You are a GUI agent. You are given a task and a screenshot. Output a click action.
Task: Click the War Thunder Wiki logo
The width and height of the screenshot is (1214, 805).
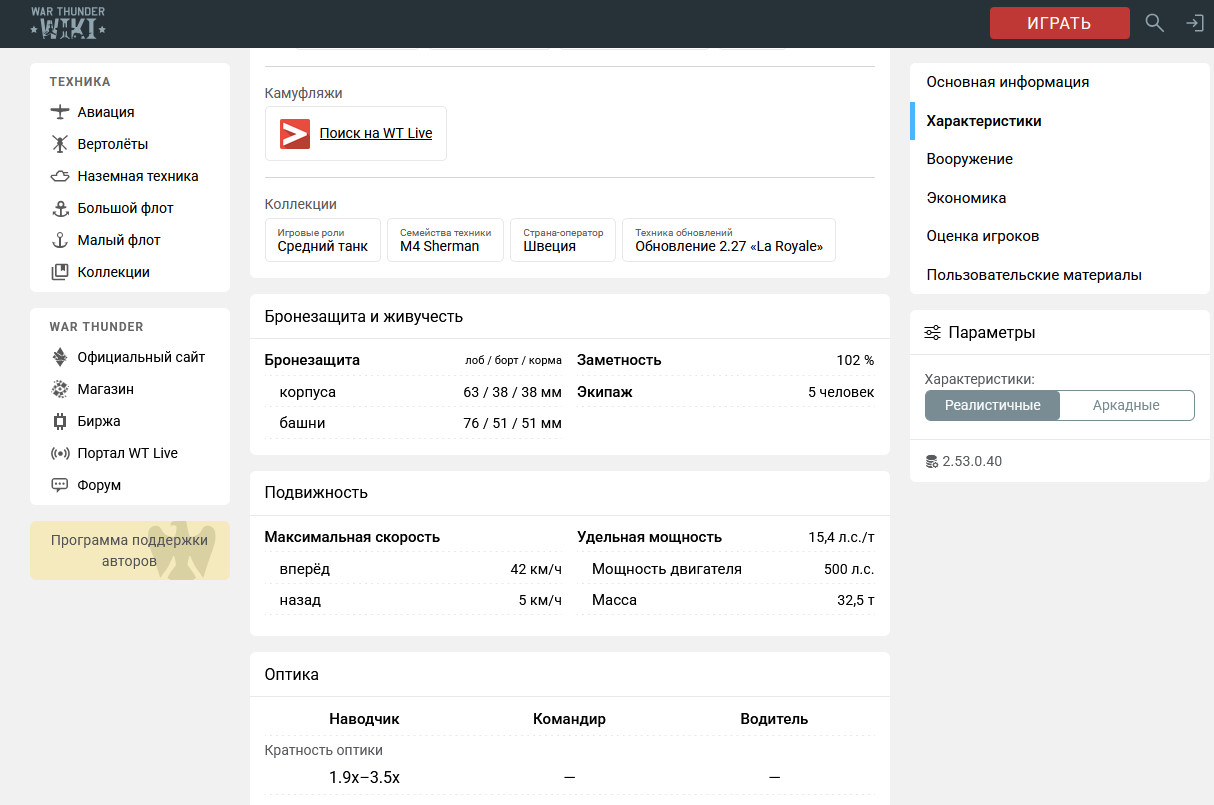tap(68, 23)
